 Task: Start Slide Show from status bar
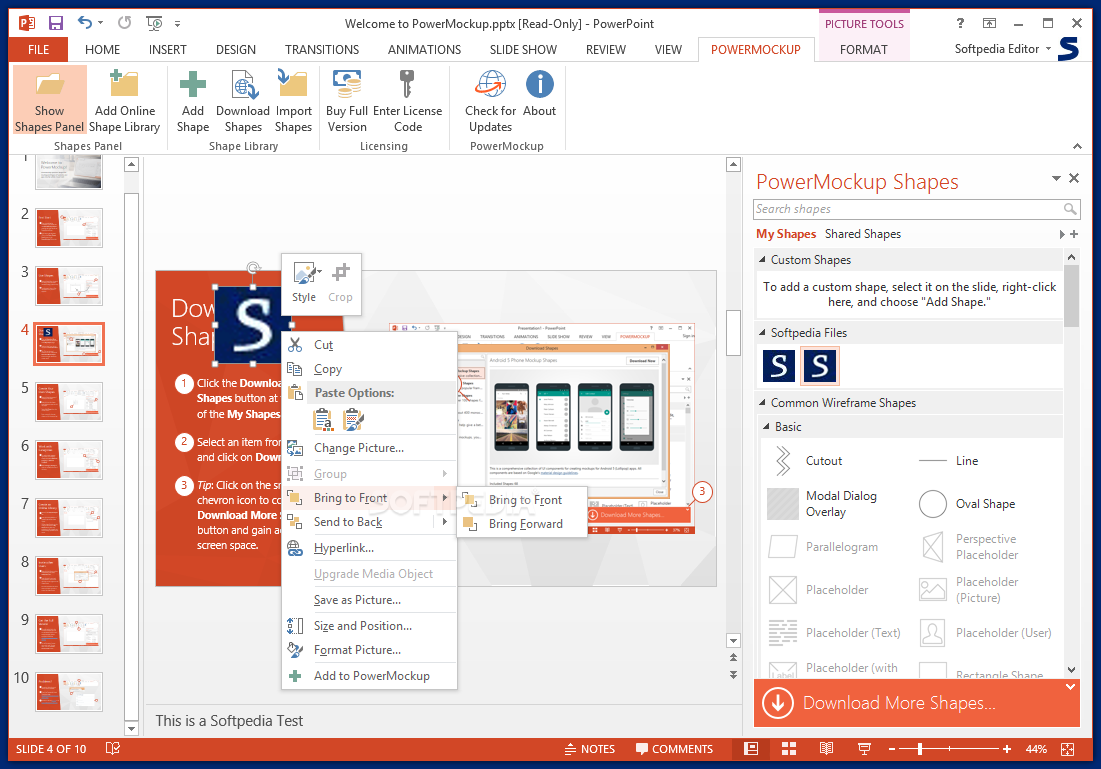click(864, 749)
